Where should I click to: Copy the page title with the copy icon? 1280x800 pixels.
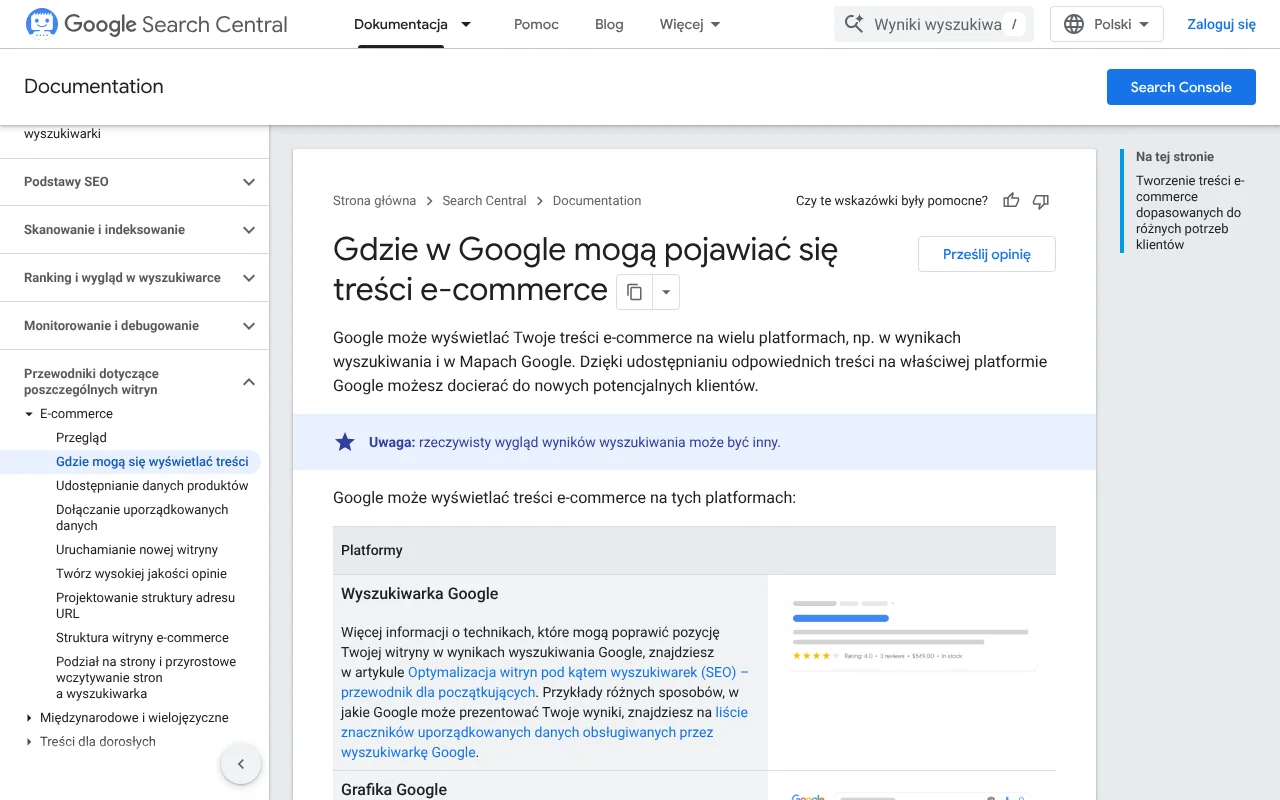634,292
